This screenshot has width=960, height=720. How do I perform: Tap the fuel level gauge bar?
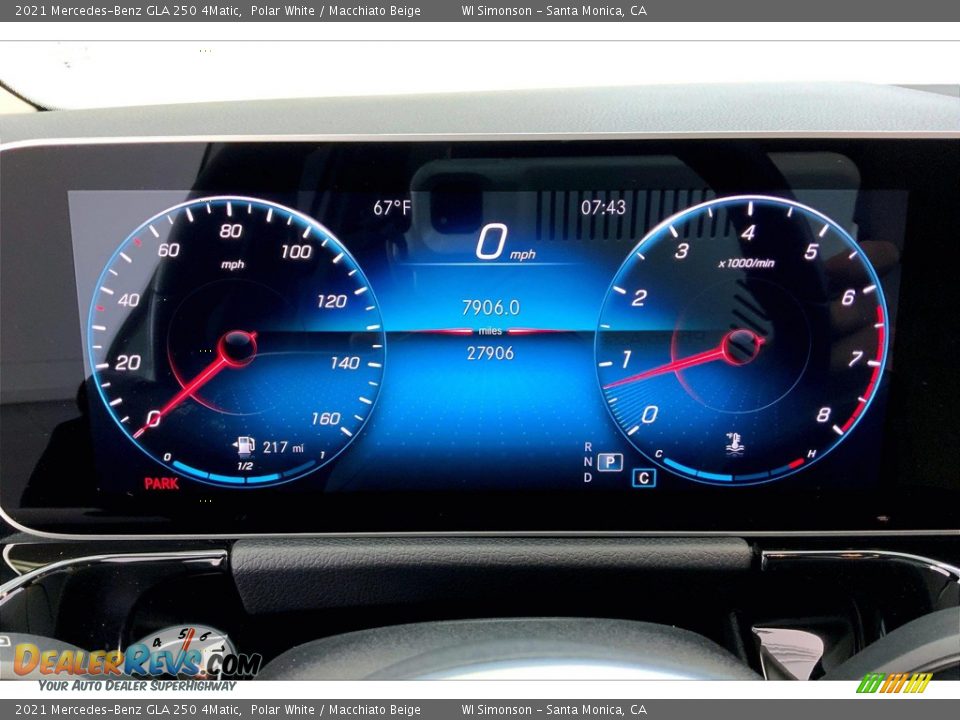click(x=245, y=474)
